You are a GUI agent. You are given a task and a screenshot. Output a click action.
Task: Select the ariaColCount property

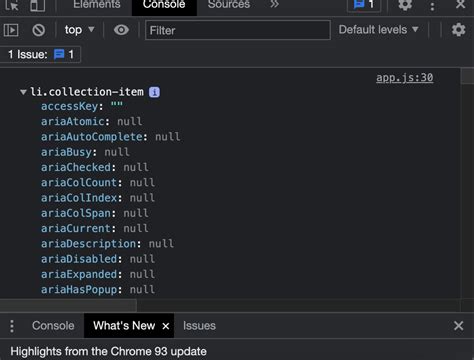point(79,183)
